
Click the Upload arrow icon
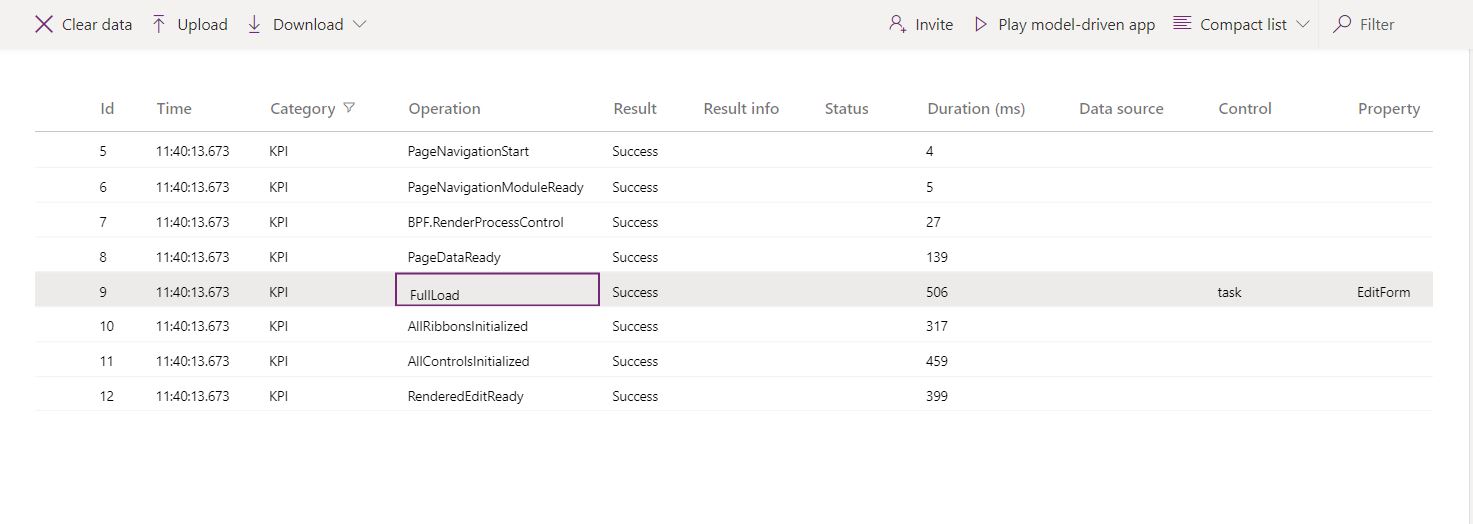[x=159, y=25]
